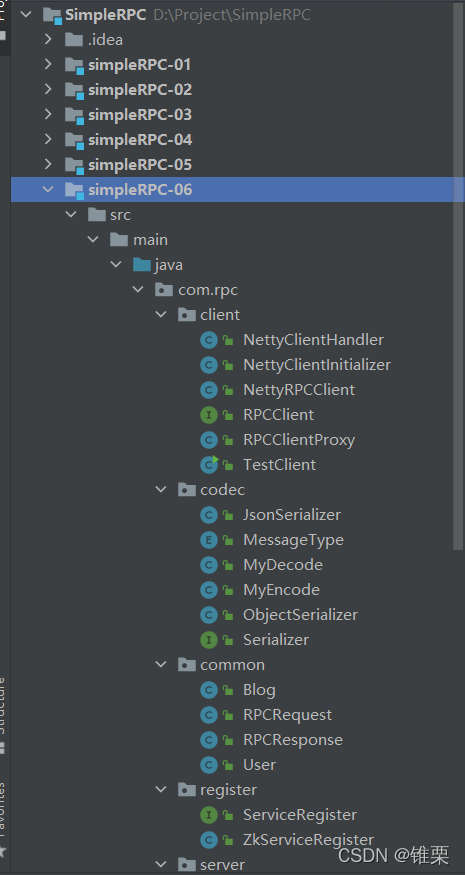The width and height of the screenshot is (465, 875).
Task: Collapse the simpleRPC-06 module arrow
Action: [x=49, y=190]
